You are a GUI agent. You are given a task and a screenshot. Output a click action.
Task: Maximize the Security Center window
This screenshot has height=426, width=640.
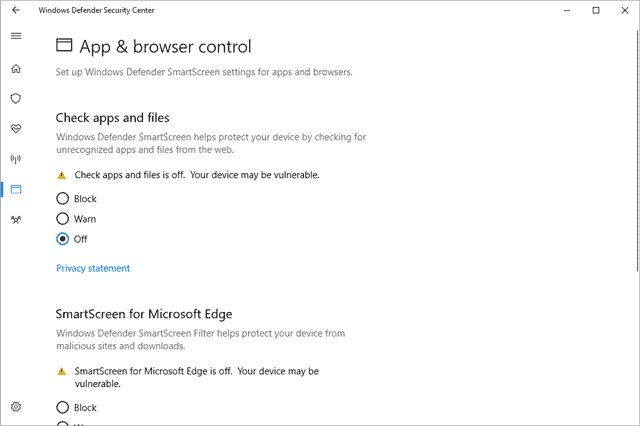pyautogui.click(x=596, y=10)
